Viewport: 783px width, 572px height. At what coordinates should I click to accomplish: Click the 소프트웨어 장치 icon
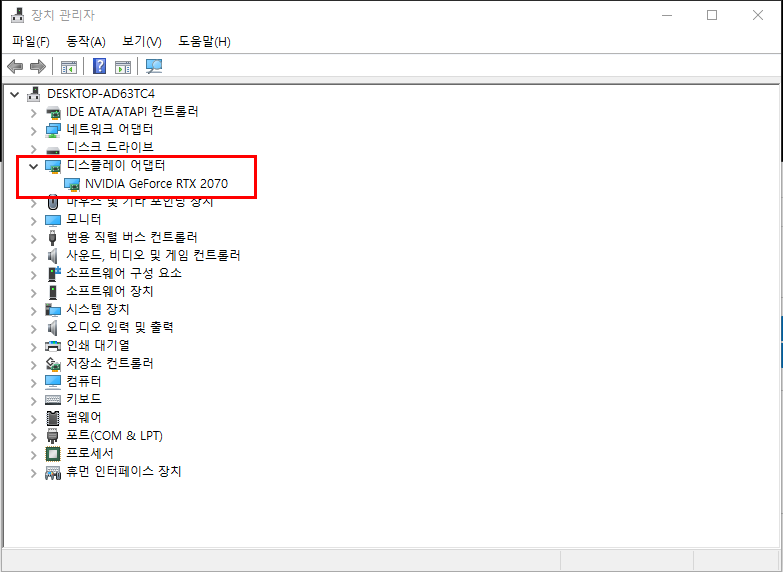[x=53, y=292]
